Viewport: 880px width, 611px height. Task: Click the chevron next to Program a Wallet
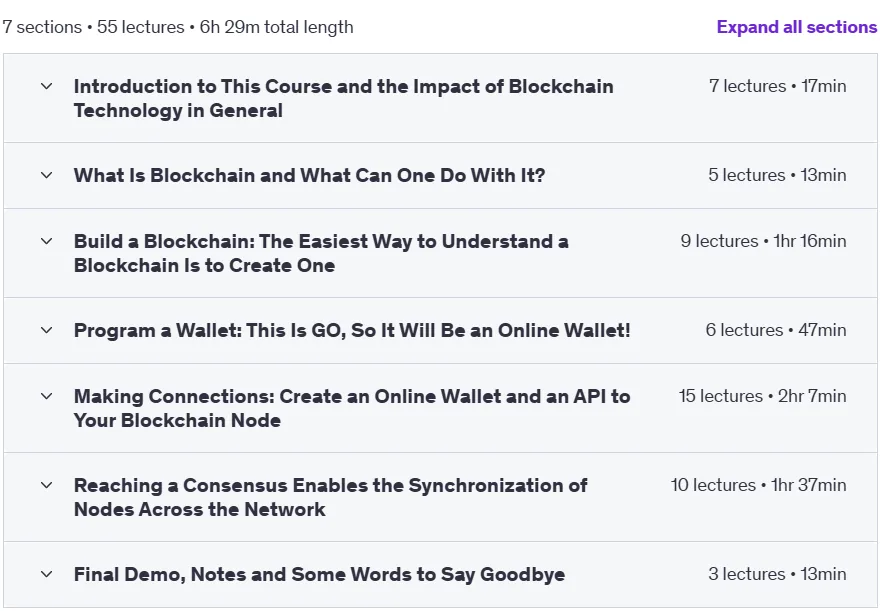(x=47, y=330)
